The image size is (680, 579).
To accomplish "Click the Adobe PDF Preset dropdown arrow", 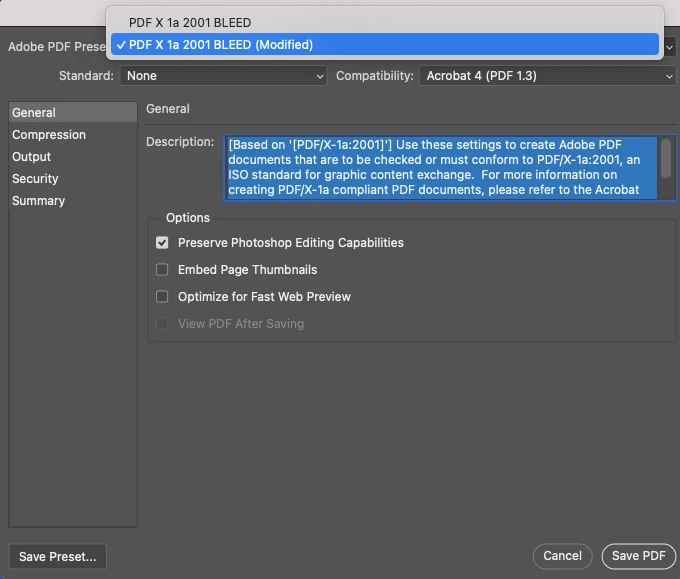I will point(670,47).
